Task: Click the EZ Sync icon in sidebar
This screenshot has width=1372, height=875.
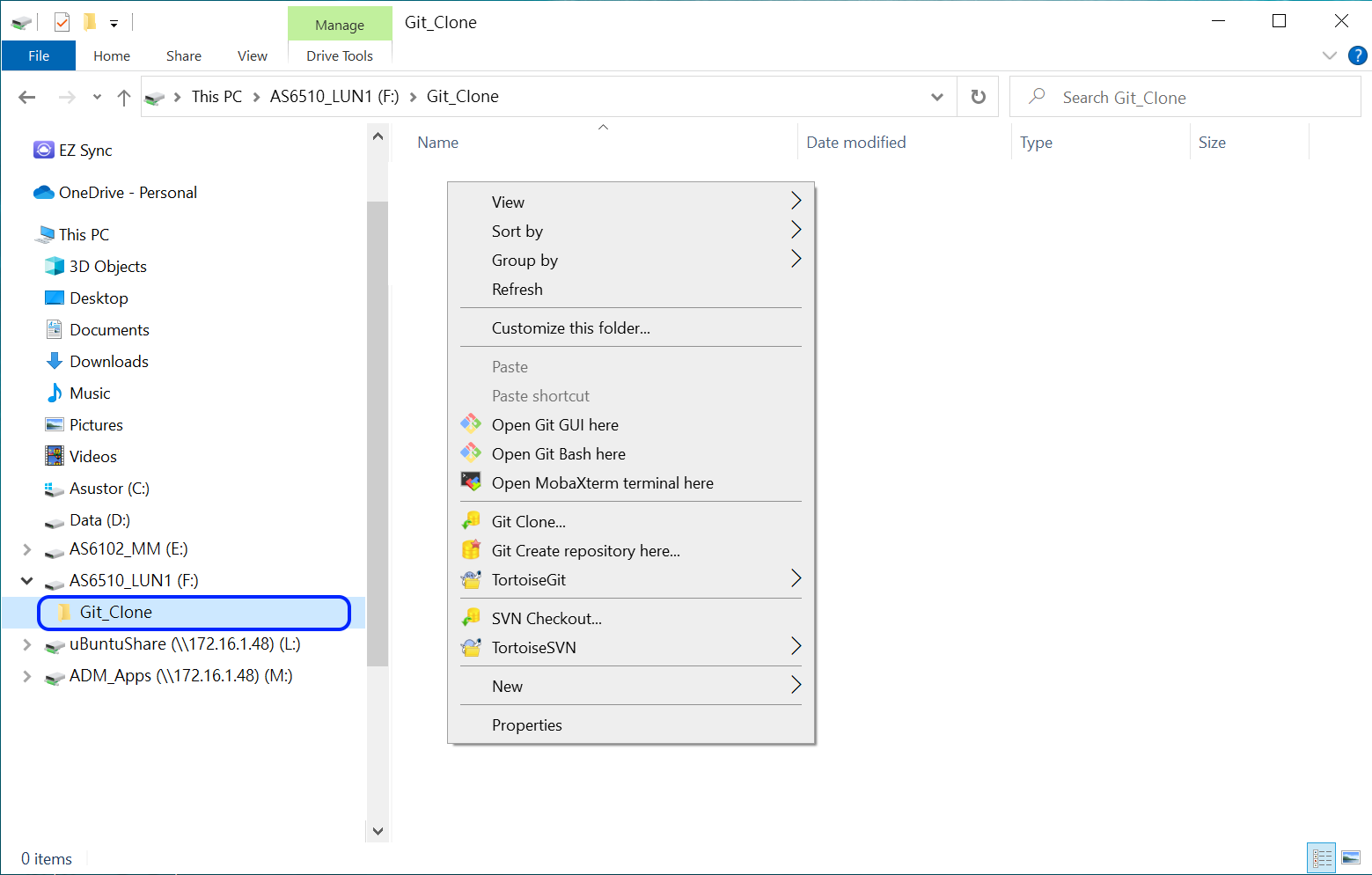Action: (x=43, y=150)
